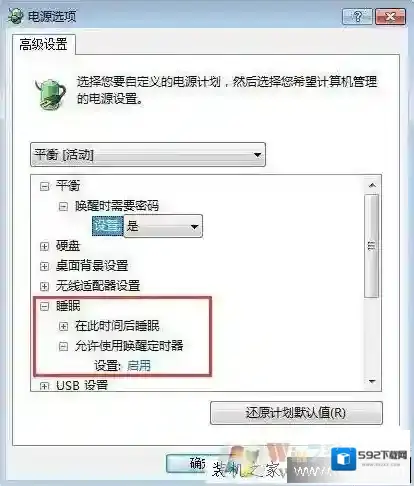Expand the 桌面背景设置 node
Image resolution: width=414 pixels, height=486 pixels.
click(x=44, y=266)
